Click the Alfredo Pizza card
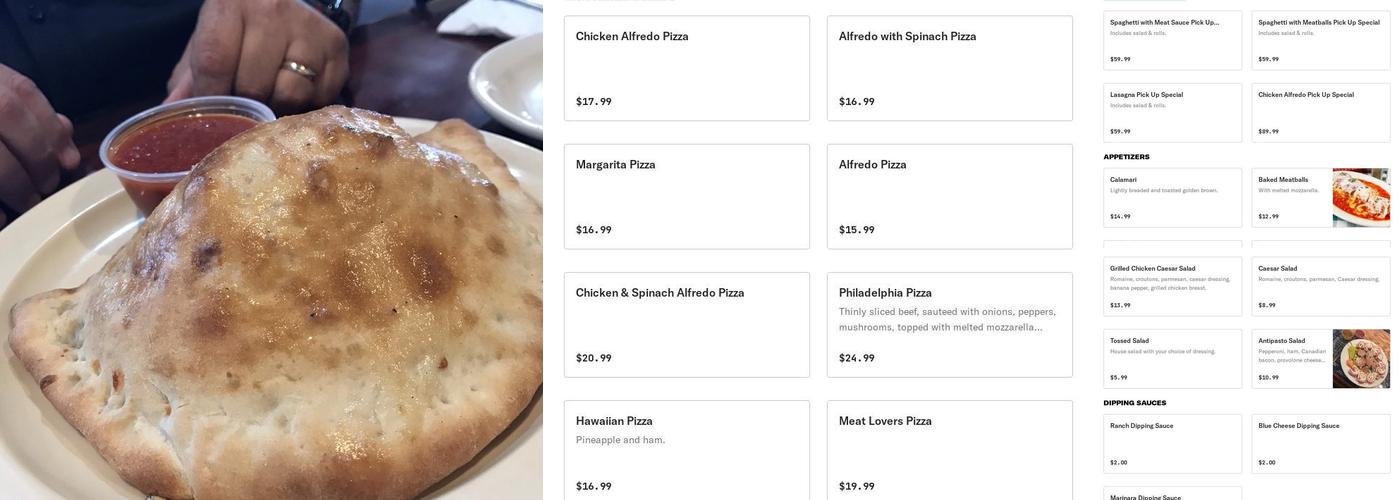Screen dimensions: 1400x500 (x=949, y=196)
